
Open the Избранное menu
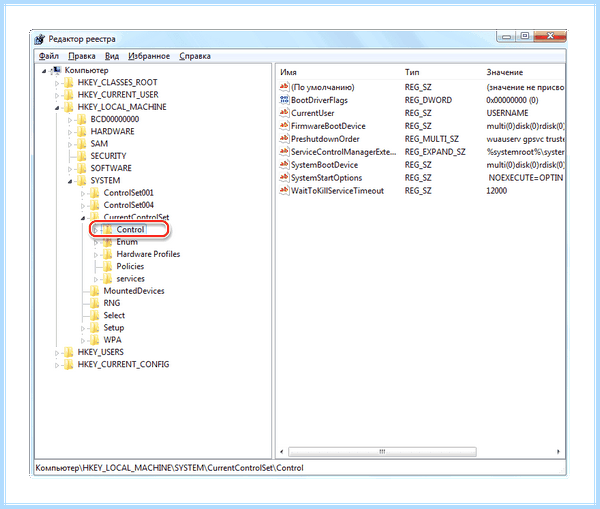pyautogui.click(x=149, y=56)
